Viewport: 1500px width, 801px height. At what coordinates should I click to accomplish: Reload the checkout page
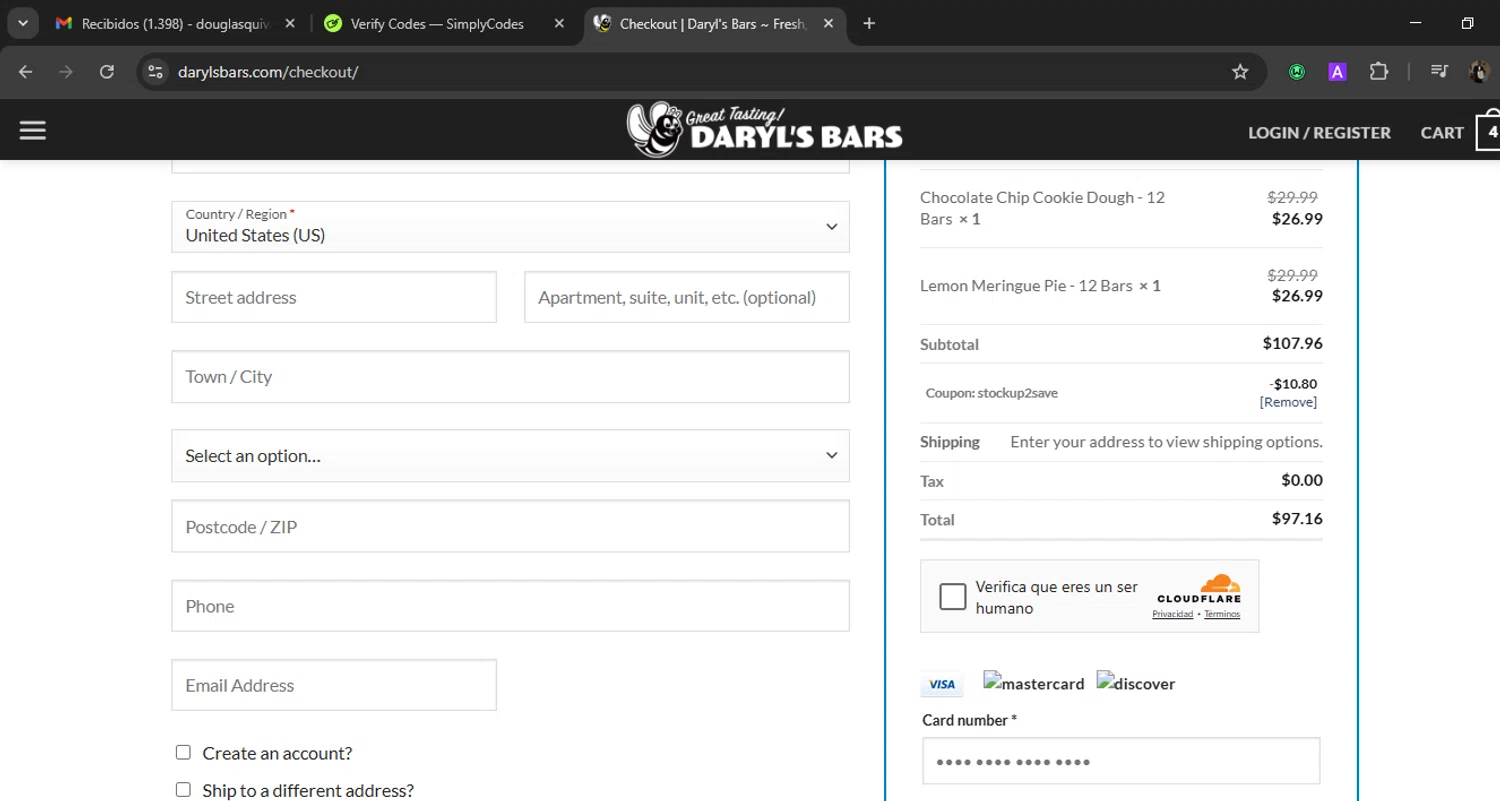(x=107, y=72)
